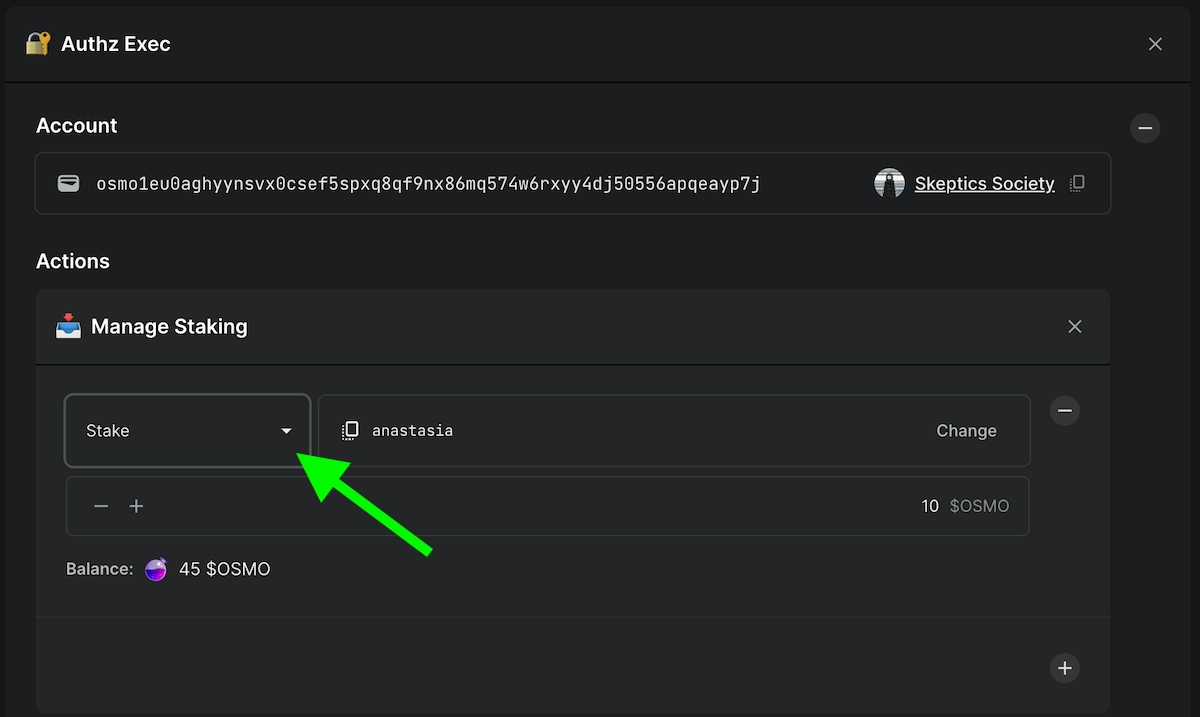Remove the Manage Staking action
The height and width of the screenshot is (717, 1200).
1075,326
